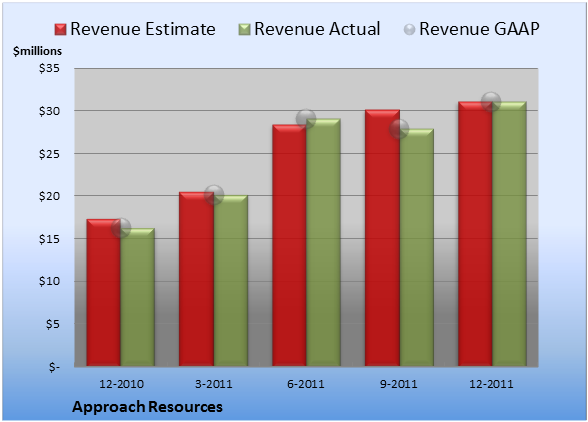Click the GAAP marker sphere for 12-2011
Image resolution: width=588 pixels, height=422 pixels.
click(x=491, y=101)
